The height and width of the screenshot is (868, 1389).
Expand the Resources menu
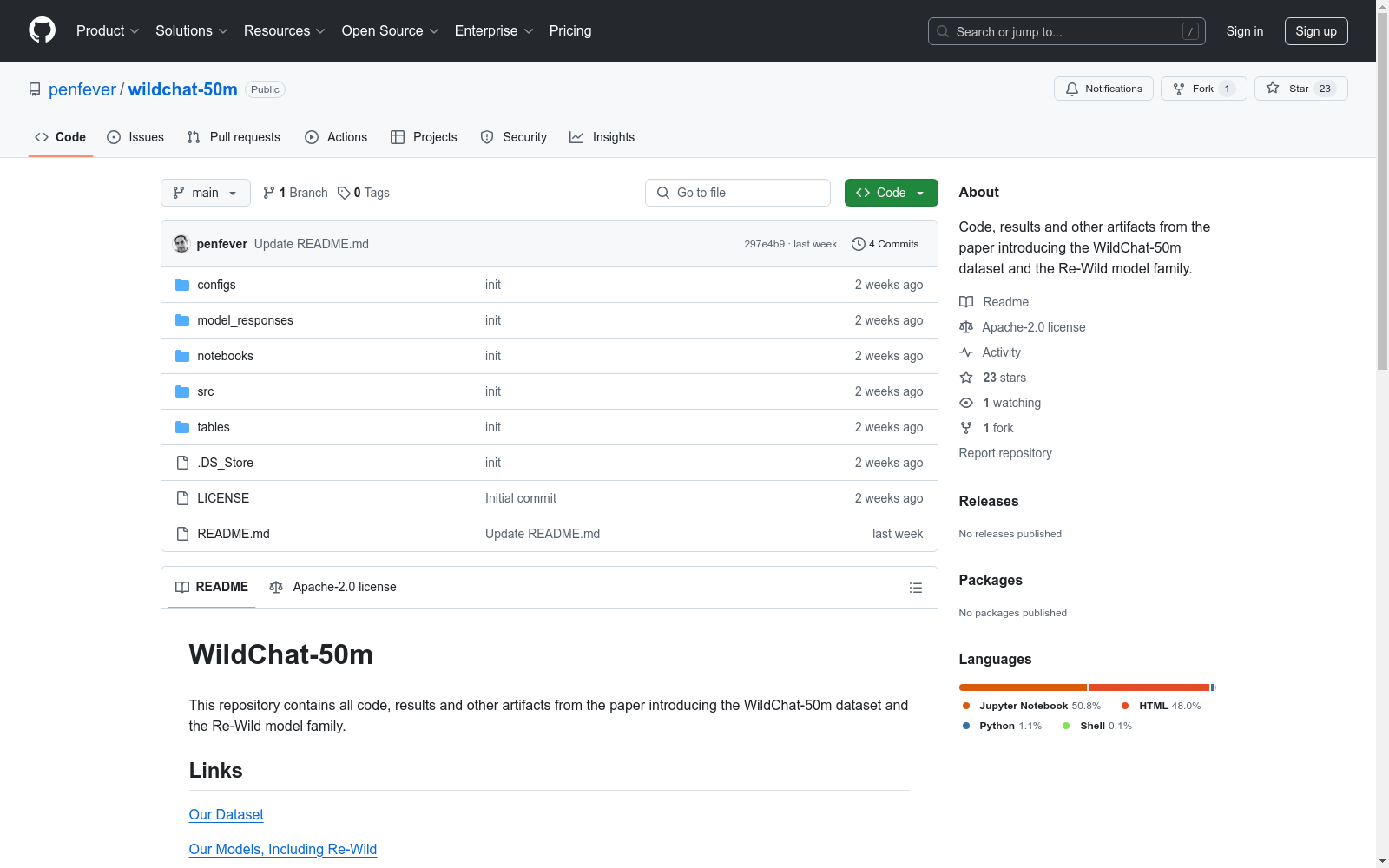(x=285, y=31)
